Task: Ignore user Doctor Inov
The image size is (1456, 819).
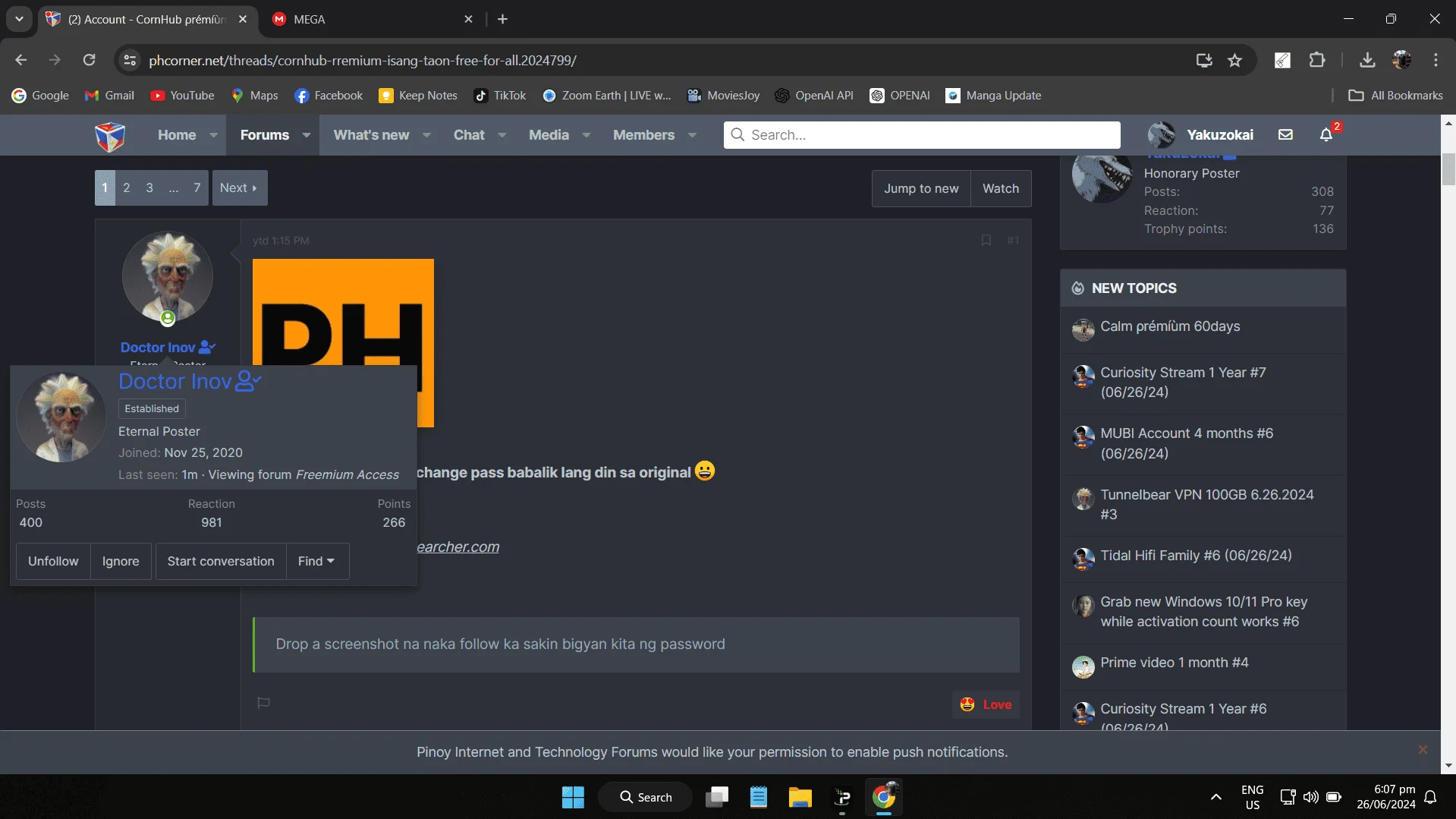Action: tap(121, 562)
